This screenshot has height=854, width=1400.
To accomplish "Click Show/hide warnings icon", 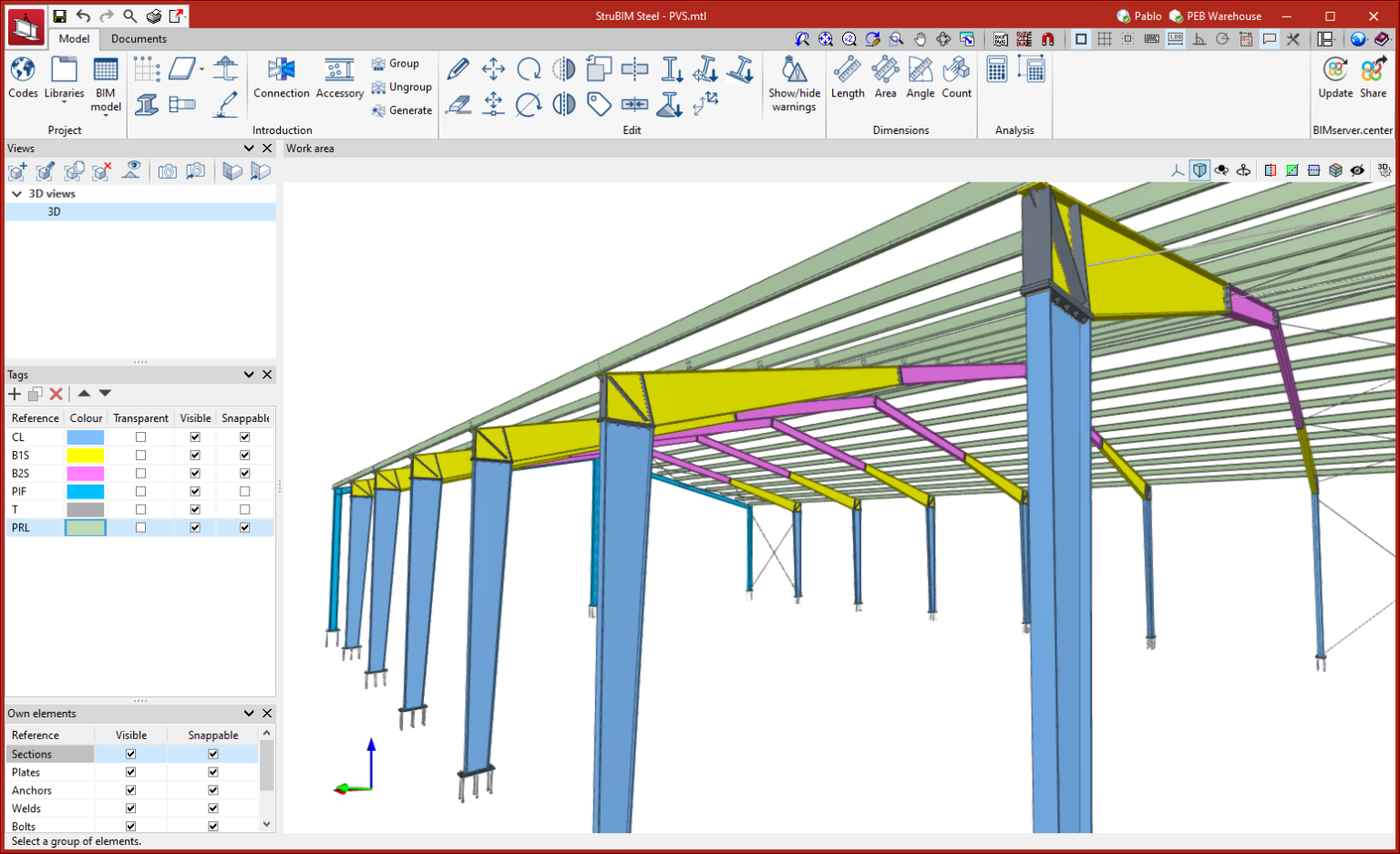I will point(794,71).
